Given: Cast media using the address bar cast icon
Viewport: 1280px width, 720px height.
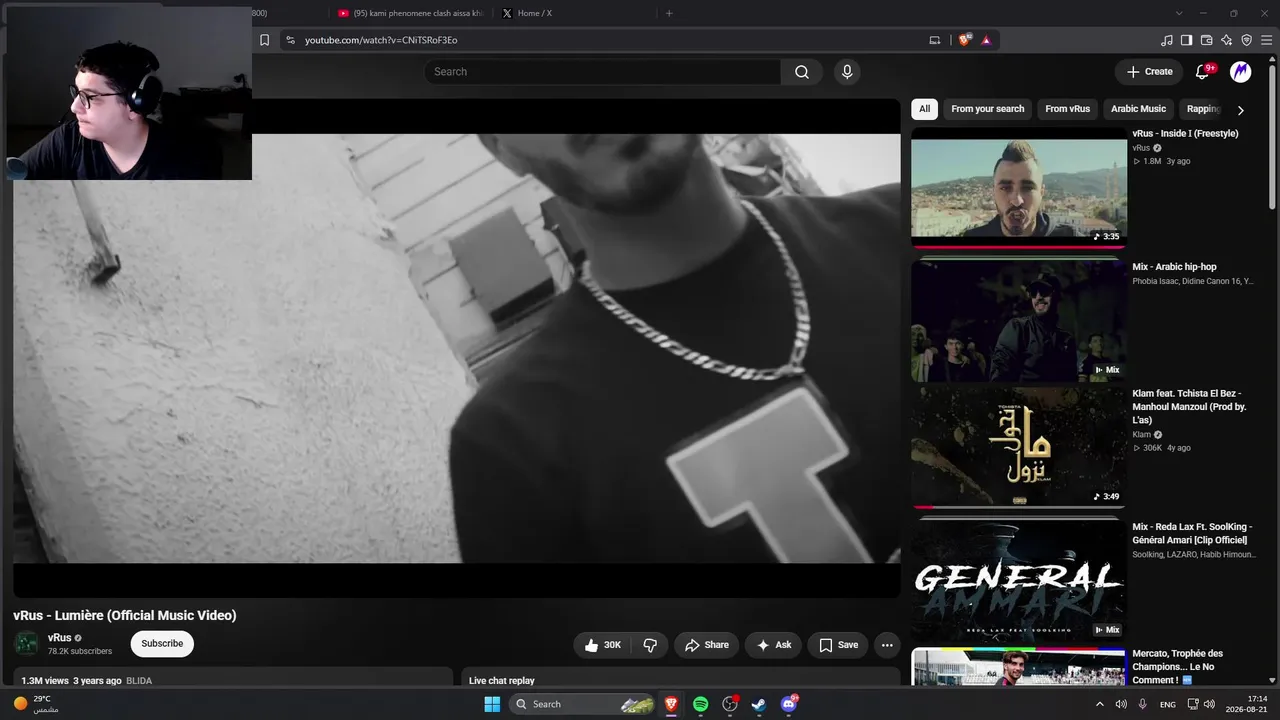Looking at the screenshot, I should tap(935, 40).
